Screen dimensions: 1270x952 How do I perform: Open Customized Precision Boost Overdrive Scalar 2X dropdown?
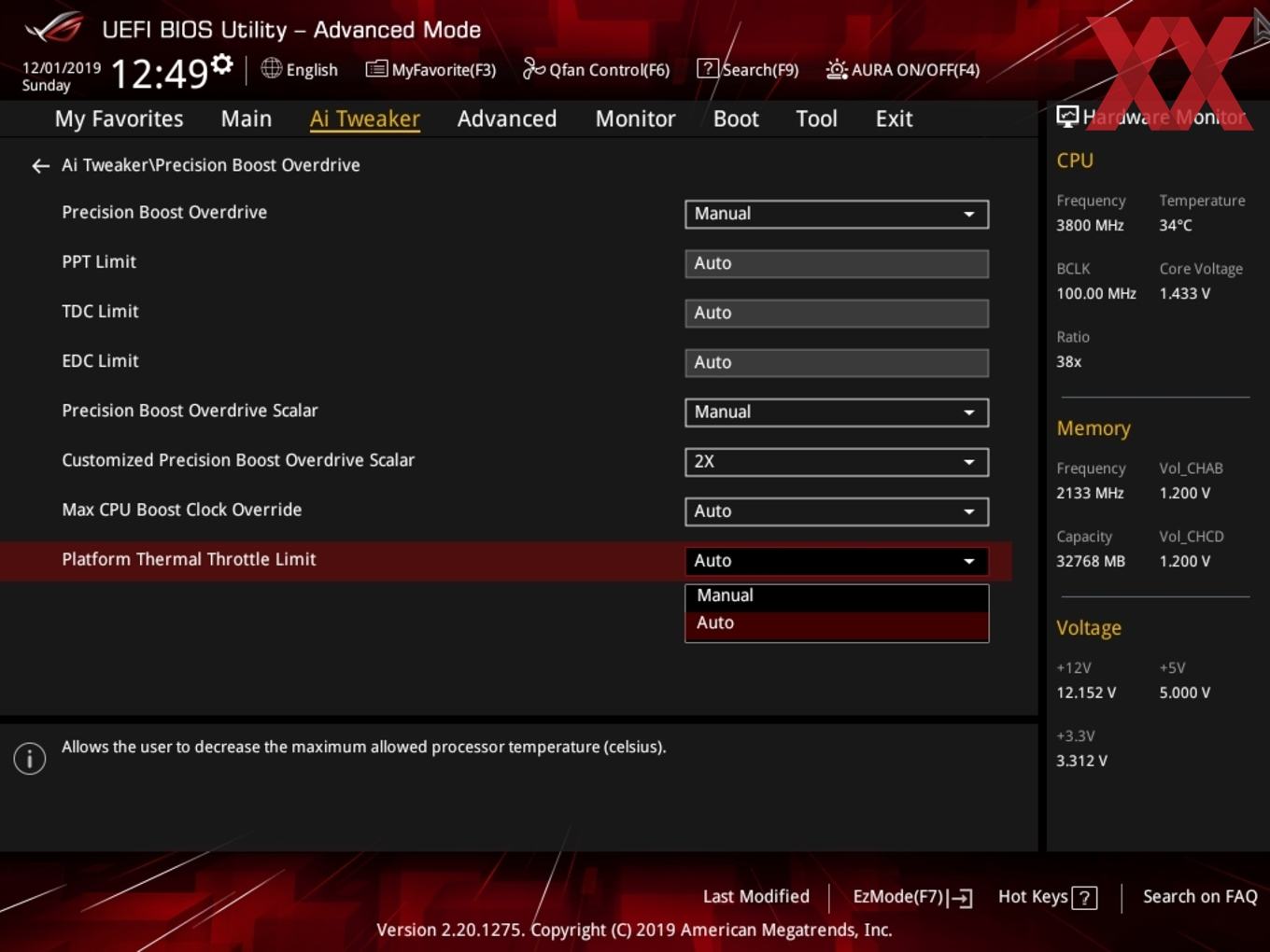pos(837,462)
